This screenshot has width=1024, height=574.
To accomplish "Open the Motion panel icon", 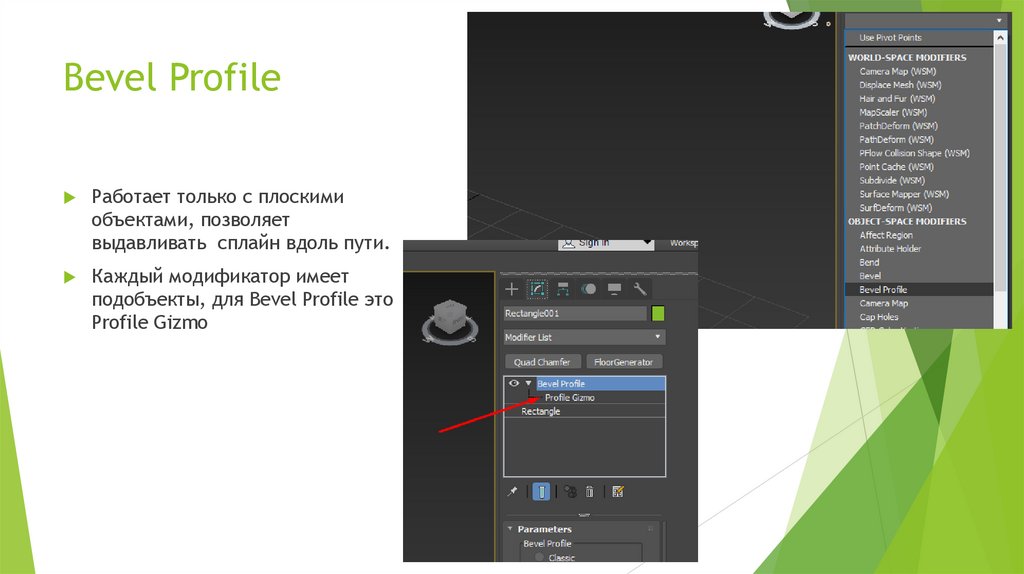I will pos(588,289).
